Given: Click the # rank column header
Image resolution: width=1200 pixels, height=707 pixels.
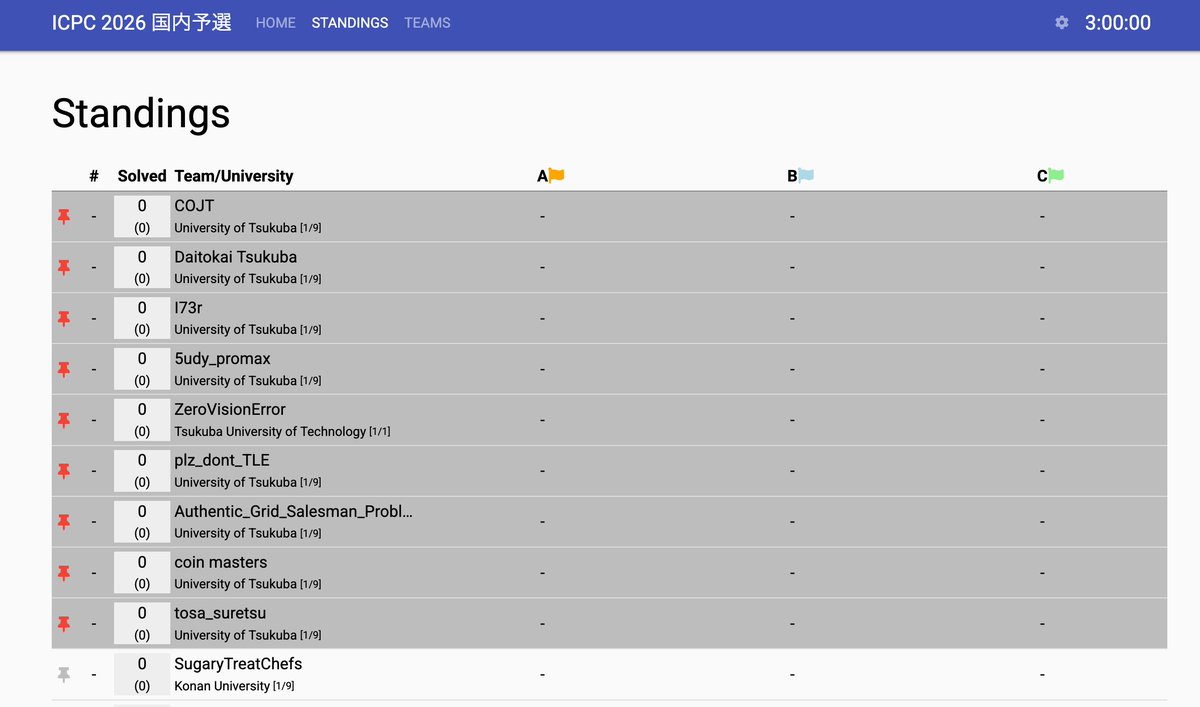Looking at the screenshot, I should click(94, 176).
